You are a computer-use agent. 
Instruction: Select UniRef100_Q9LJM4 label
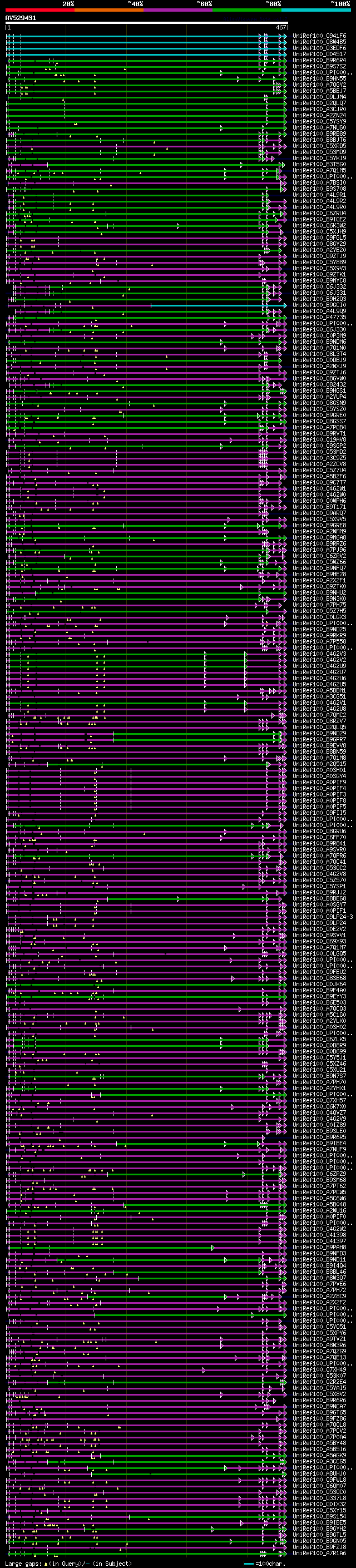[319, 97]
